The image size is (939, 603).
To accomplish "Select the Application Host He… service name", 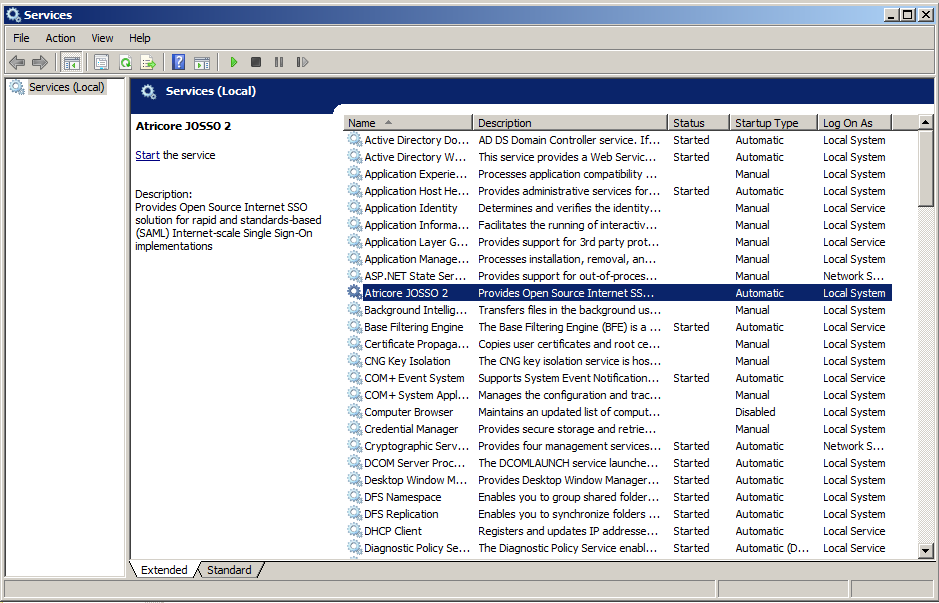I will click(416, 190).
